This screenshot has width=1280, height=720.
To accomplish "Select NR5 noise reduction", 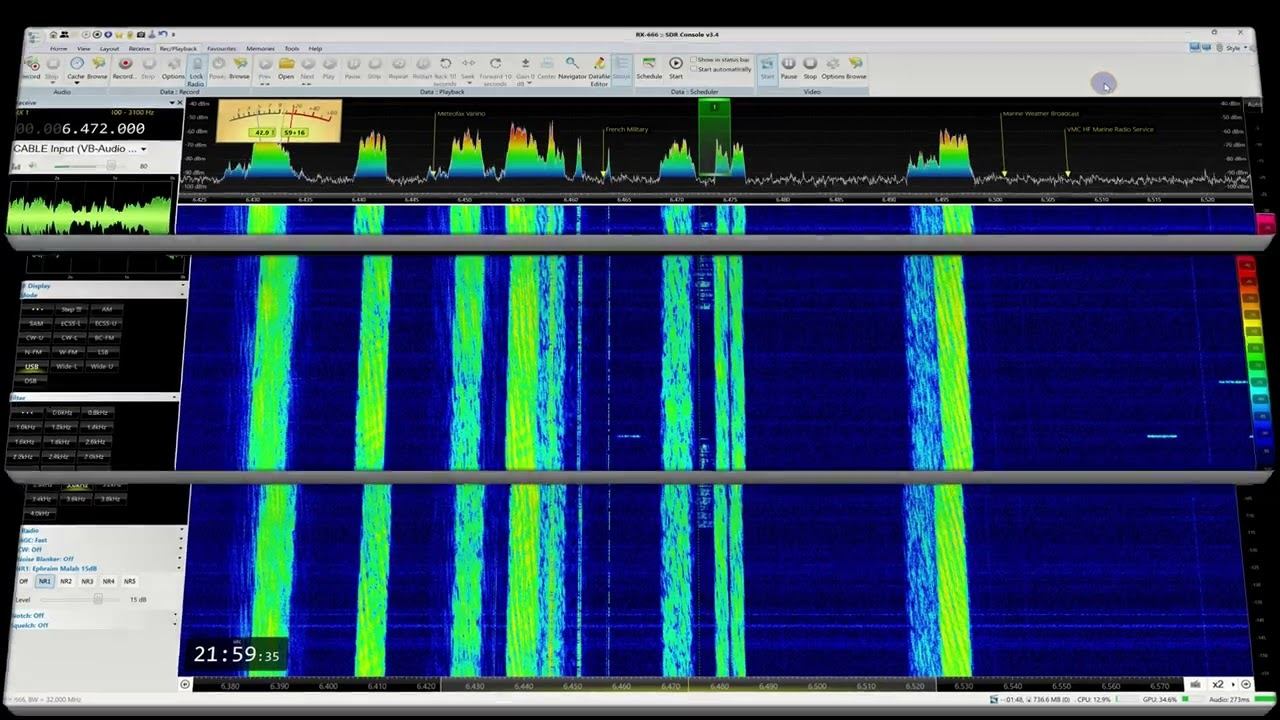I will [130, 581].
